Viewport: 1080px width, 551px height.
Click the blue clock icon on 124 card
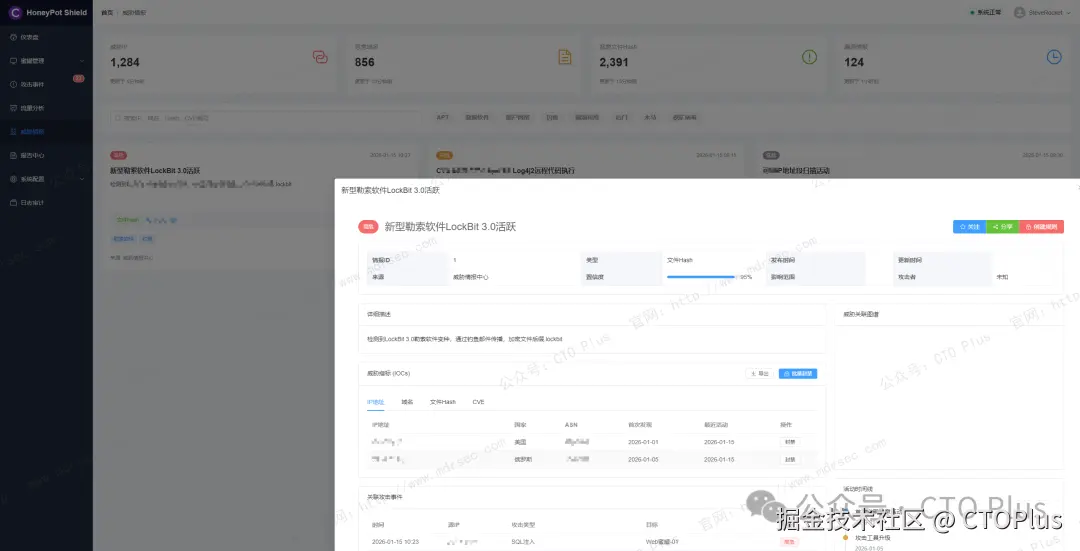(x=1054, y=57)
